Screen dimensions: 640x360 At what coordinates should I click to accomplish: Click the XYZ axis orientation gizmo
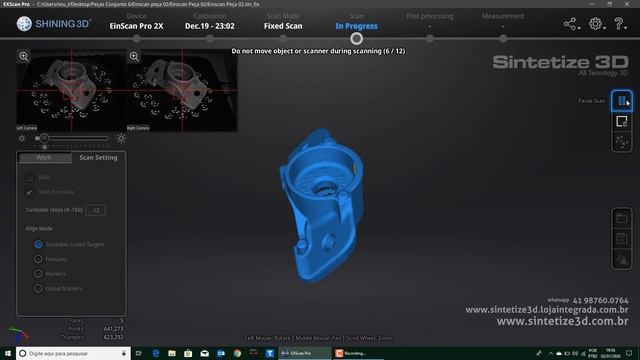(19, 334)
